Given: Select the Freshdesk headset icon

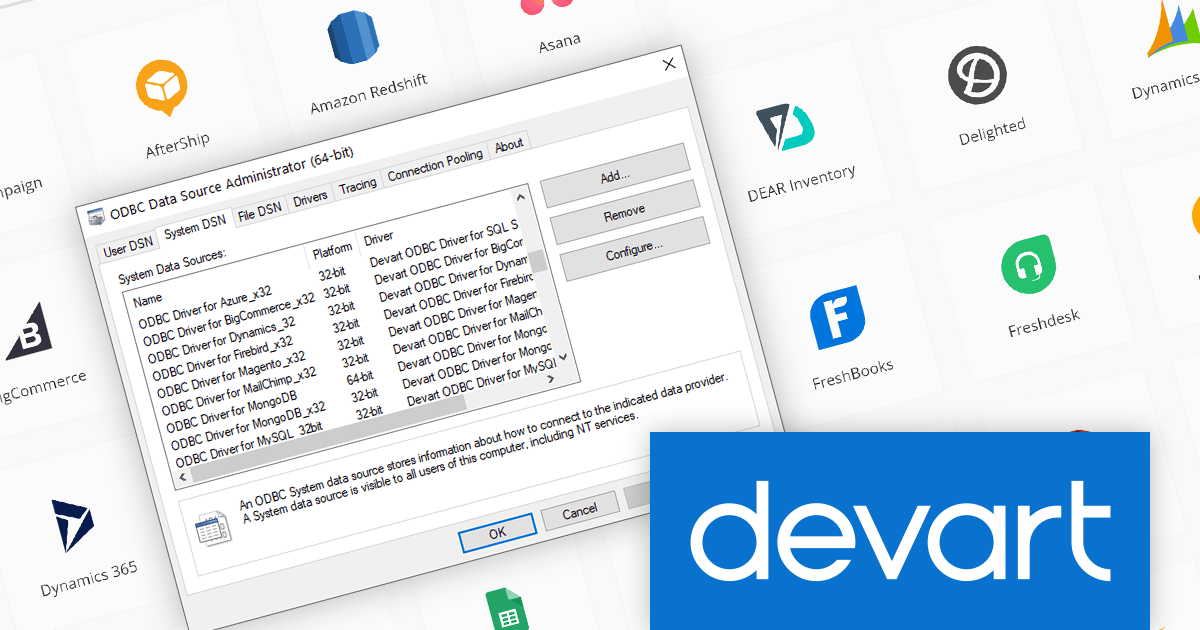Looking at the screenshot, I should (1029, 266).
